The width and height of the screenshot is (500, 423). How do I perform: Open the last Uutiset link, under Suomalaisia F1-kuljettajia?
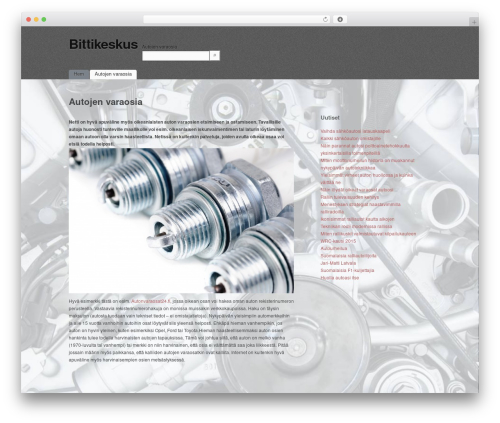point(340,278)
